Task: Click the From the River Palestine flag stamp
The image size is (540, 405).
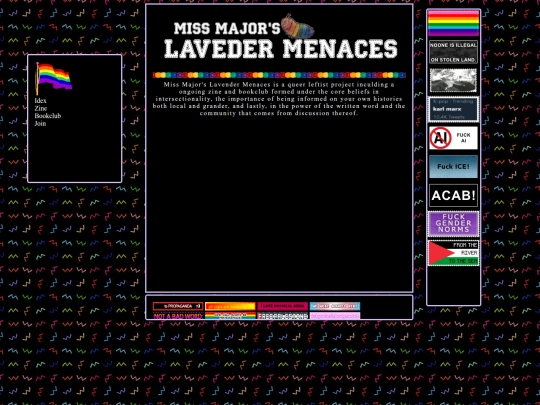Action: tap(453, 253)
